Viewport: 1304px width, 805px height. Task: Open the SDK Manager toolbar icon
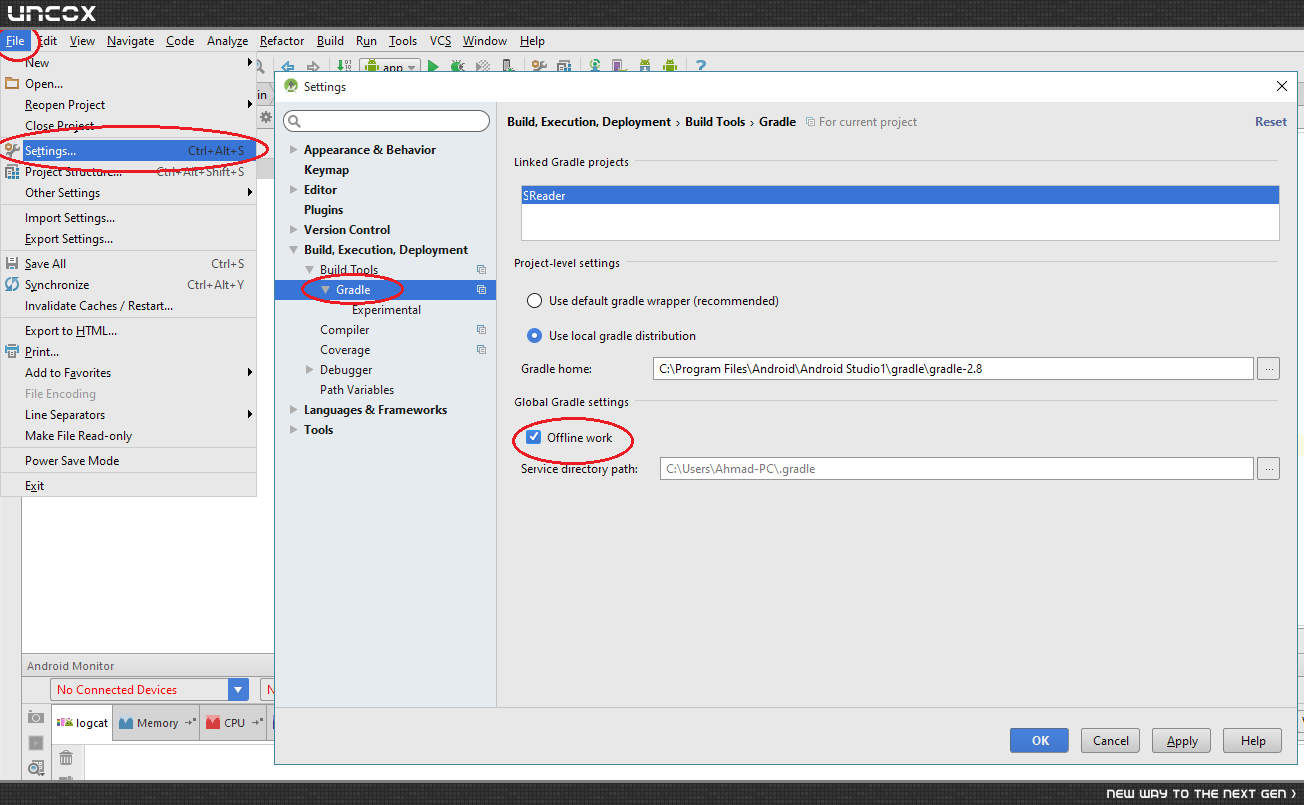645,66
